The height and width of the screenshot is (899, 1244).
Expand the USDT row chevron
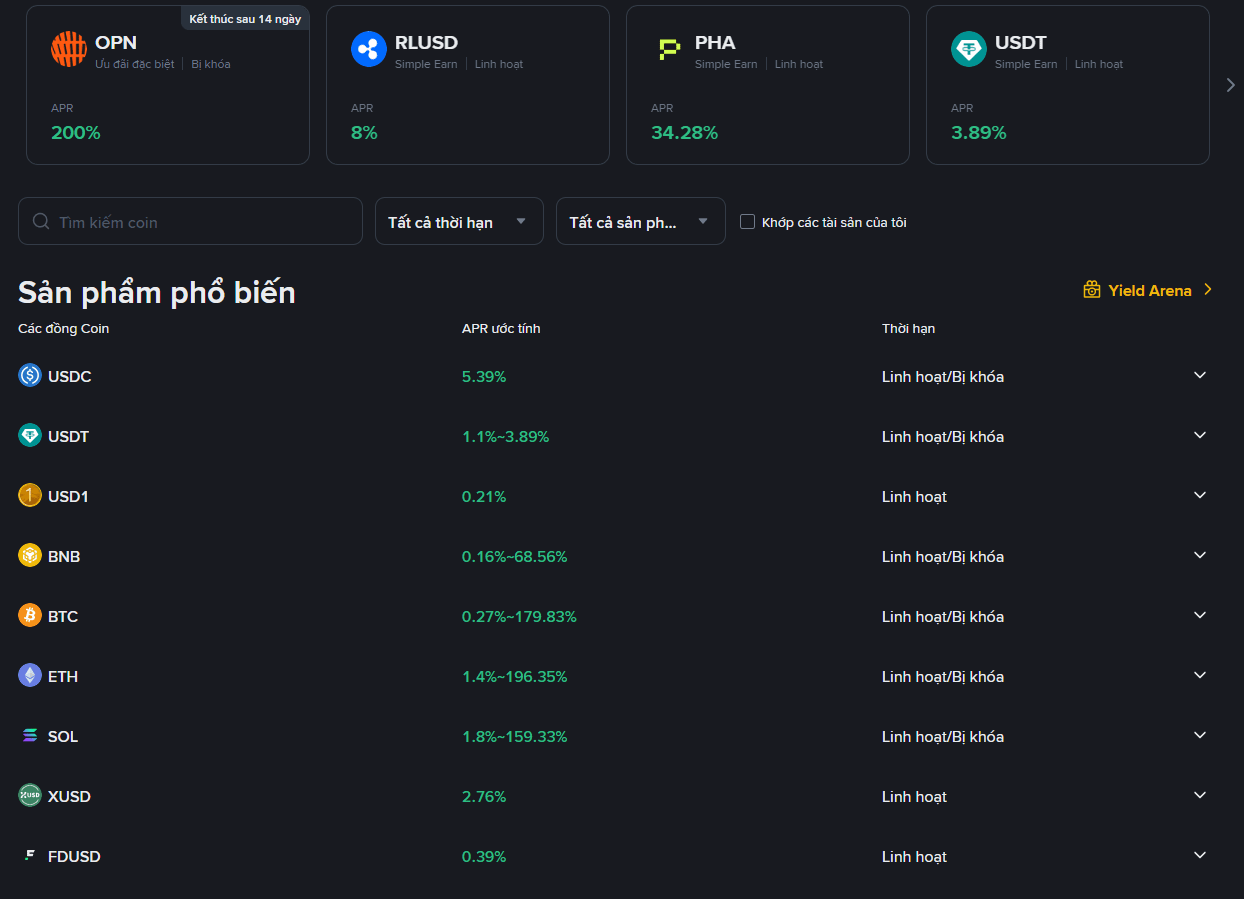pos(1200,435)
